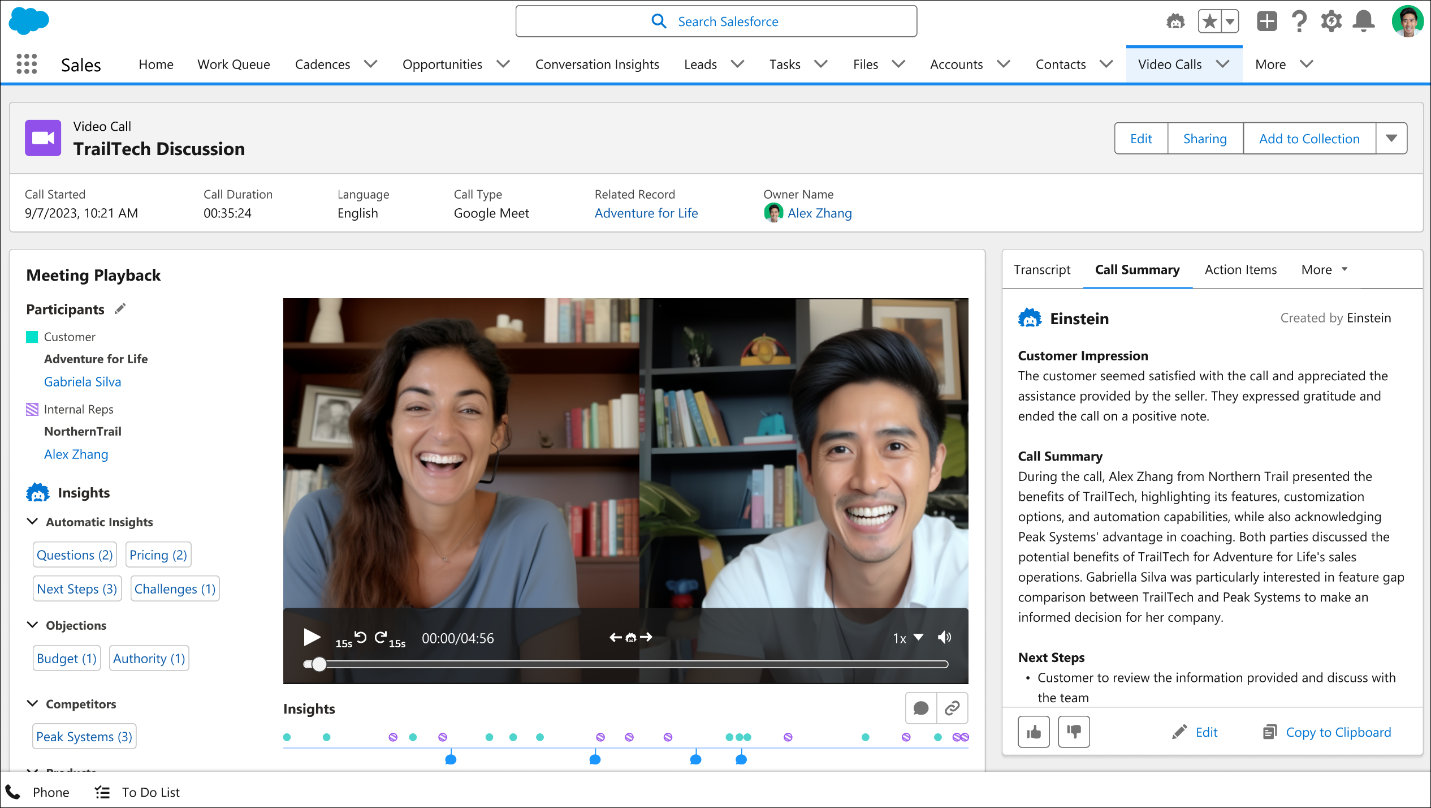Switch to the Transcript tab
This screenshot has width=1431, height=808.
(1042, 270)
